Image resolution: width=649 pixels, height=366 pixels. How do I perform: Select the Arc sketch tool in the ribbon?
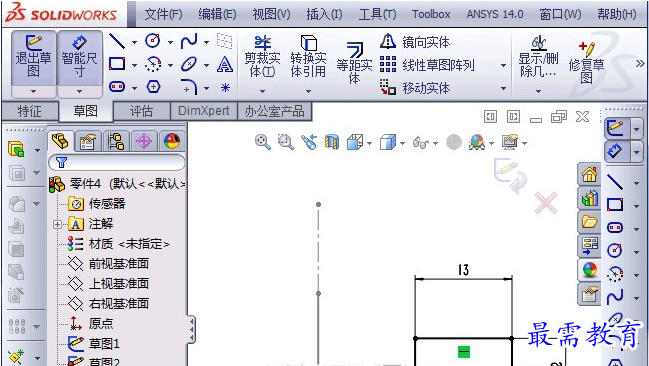pyautogui.click(x=153, y=65)
